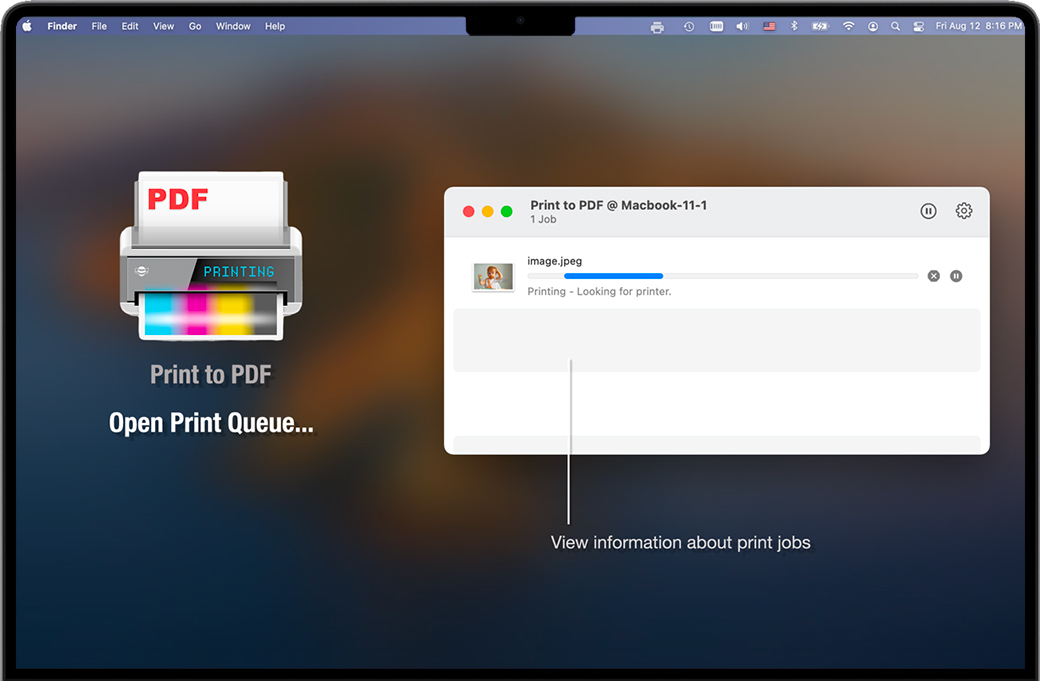Open the Apple menu
1040x681 pixels.
[27, 27]
